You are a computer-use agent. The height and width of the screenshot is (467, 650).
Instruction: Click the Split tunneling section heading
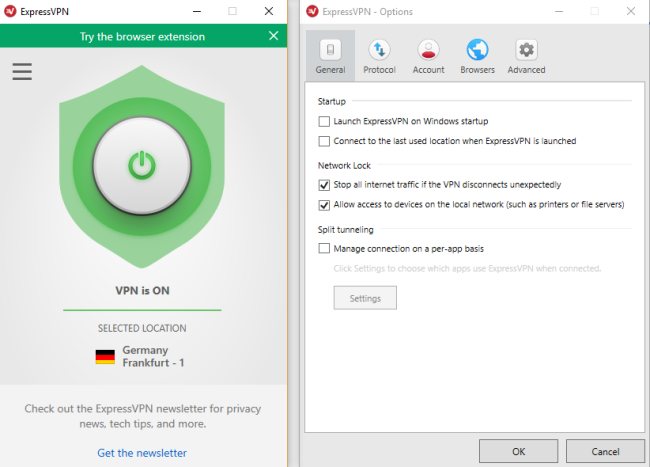point(345,230)
